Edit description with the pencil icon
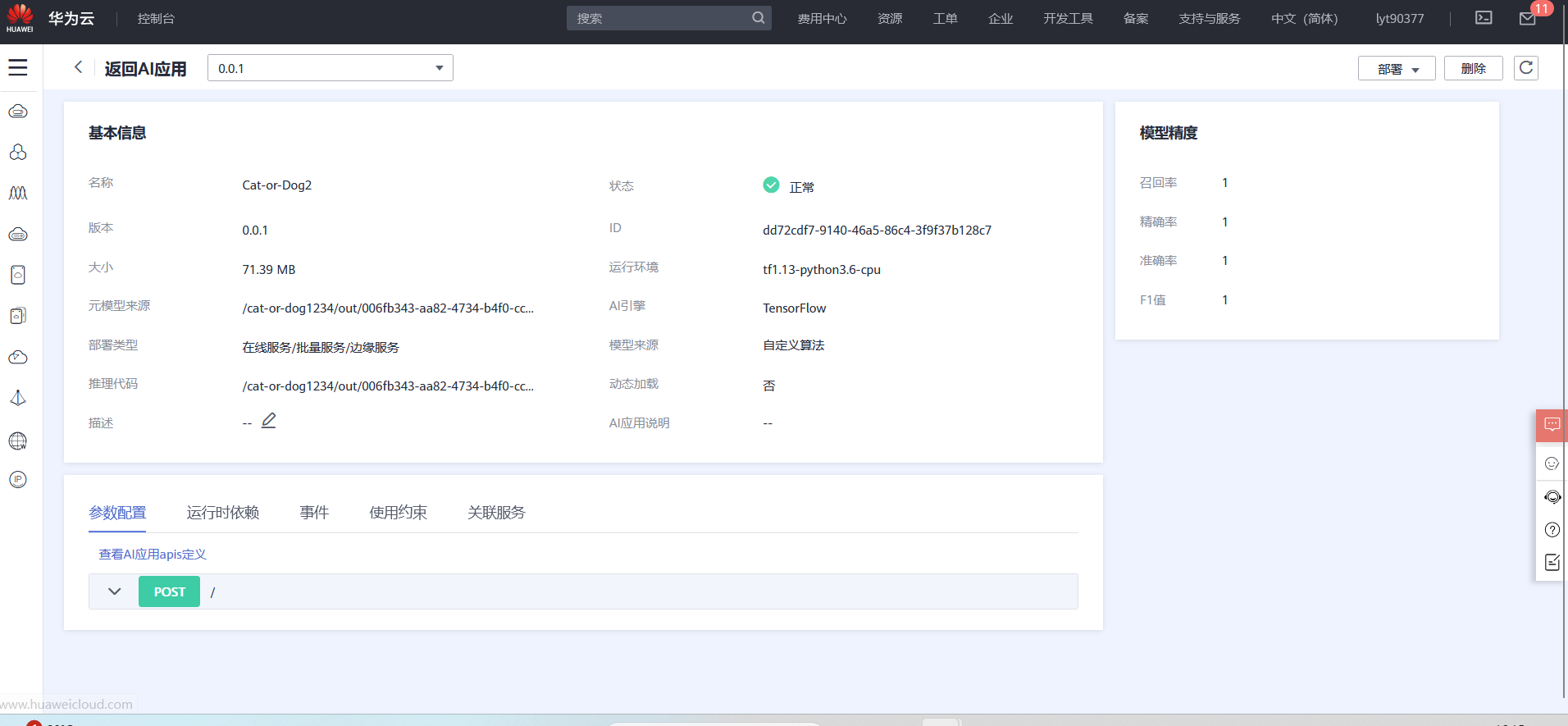 (269, 421)
